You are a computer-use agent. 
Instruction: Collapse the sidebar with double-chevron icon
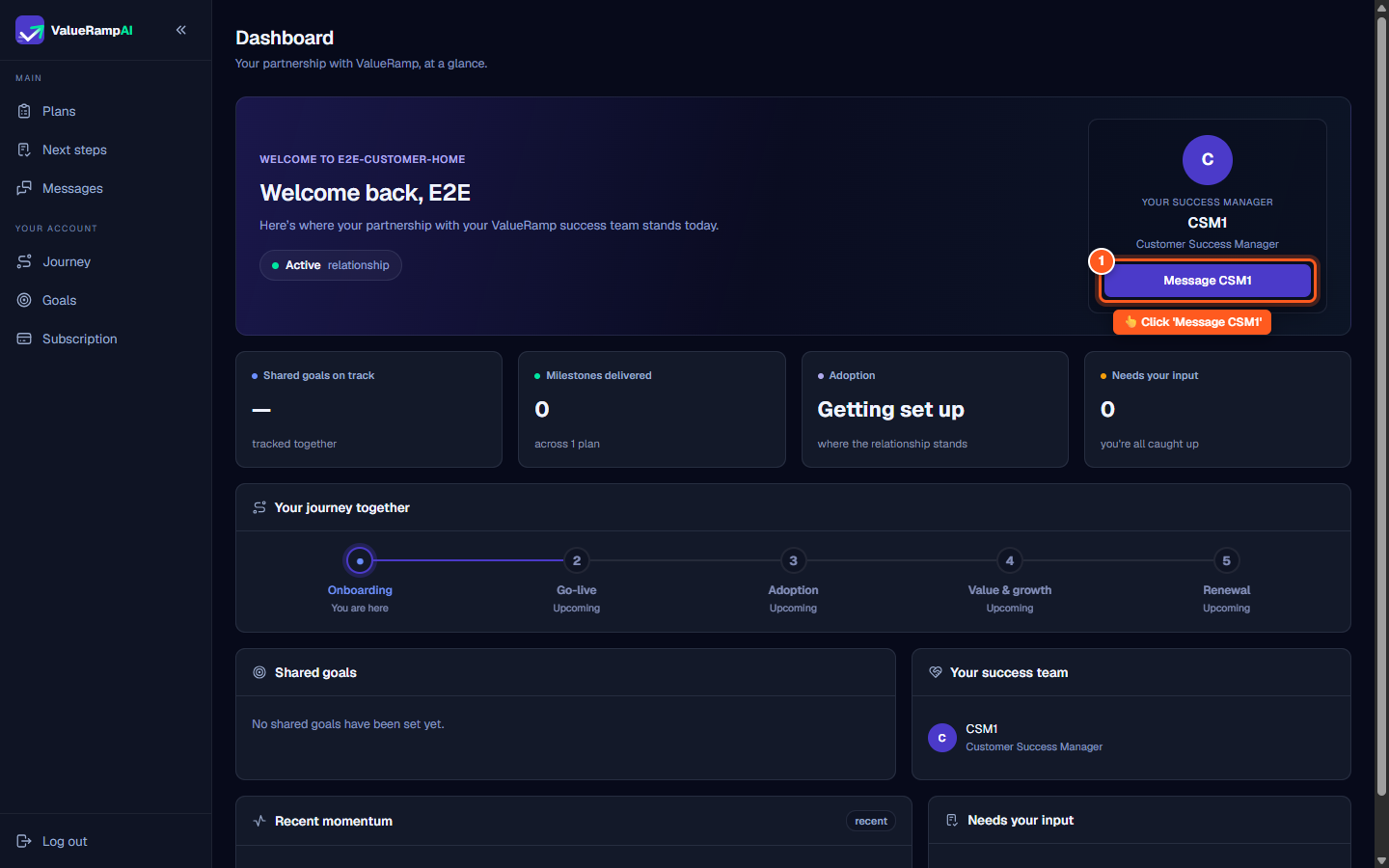pyautogui.click(x=181, y=30)
